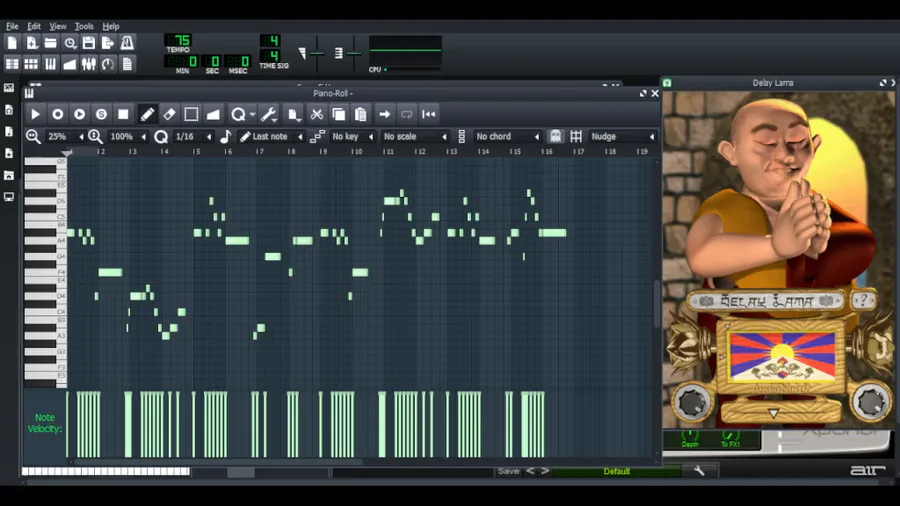Open the Help menu
900x506 pixels.
111,26
